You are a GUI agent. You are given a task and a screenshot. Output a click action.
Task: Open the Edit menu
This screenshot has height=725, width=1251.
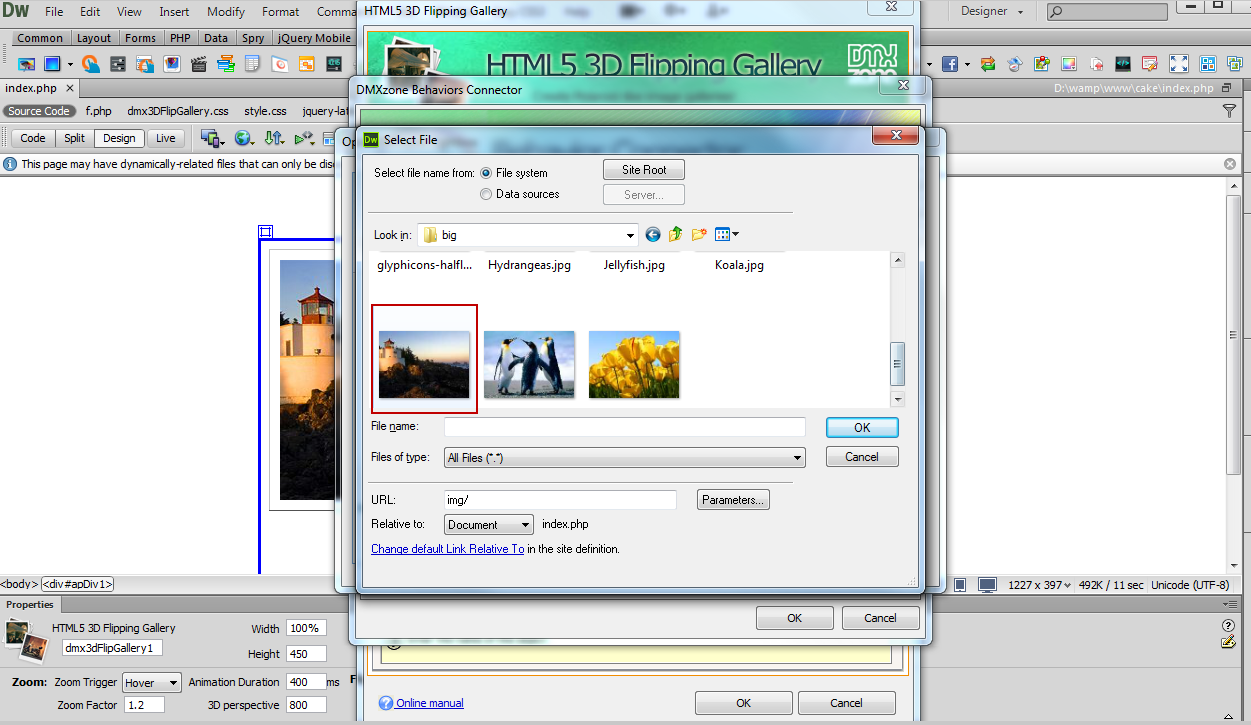click(90, 12)
